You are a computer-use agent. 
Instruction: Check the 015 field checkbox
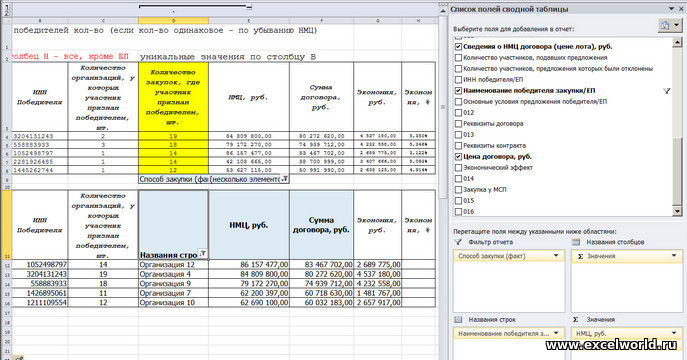pos(458,201)
